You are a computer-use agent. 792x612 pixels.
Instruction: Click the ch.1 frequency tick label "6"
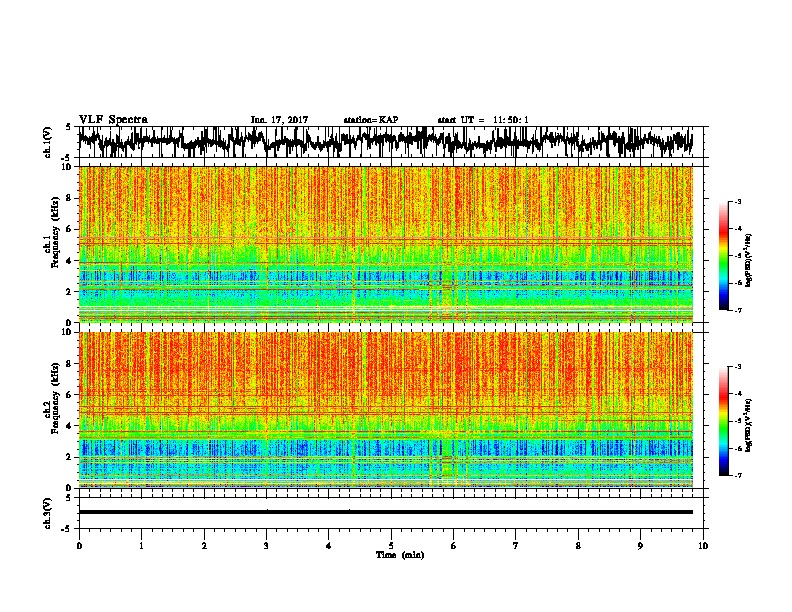pyautogui.click(x=71, y=229)
